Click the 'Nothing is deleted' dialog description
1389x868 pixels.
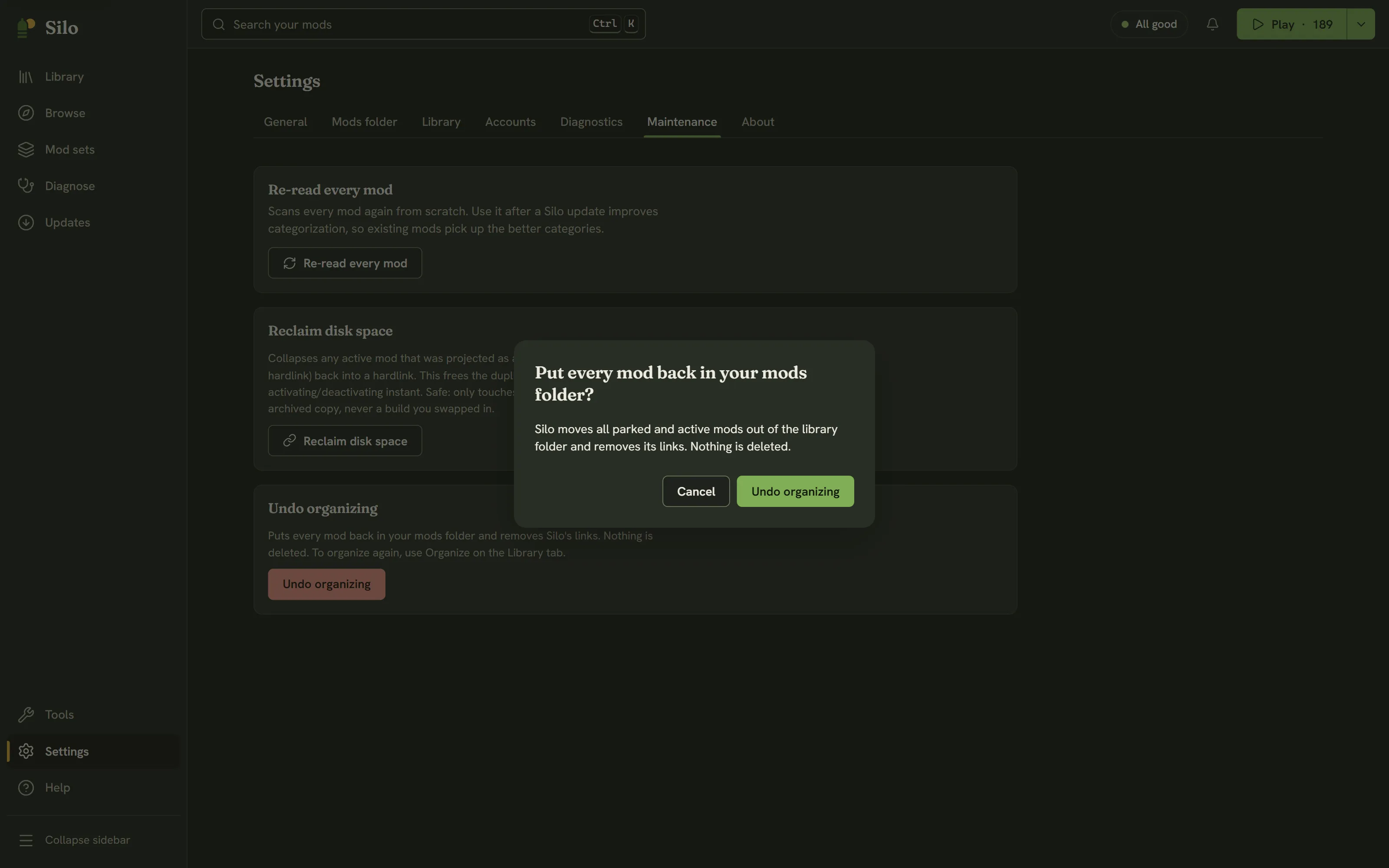(686, 437)
